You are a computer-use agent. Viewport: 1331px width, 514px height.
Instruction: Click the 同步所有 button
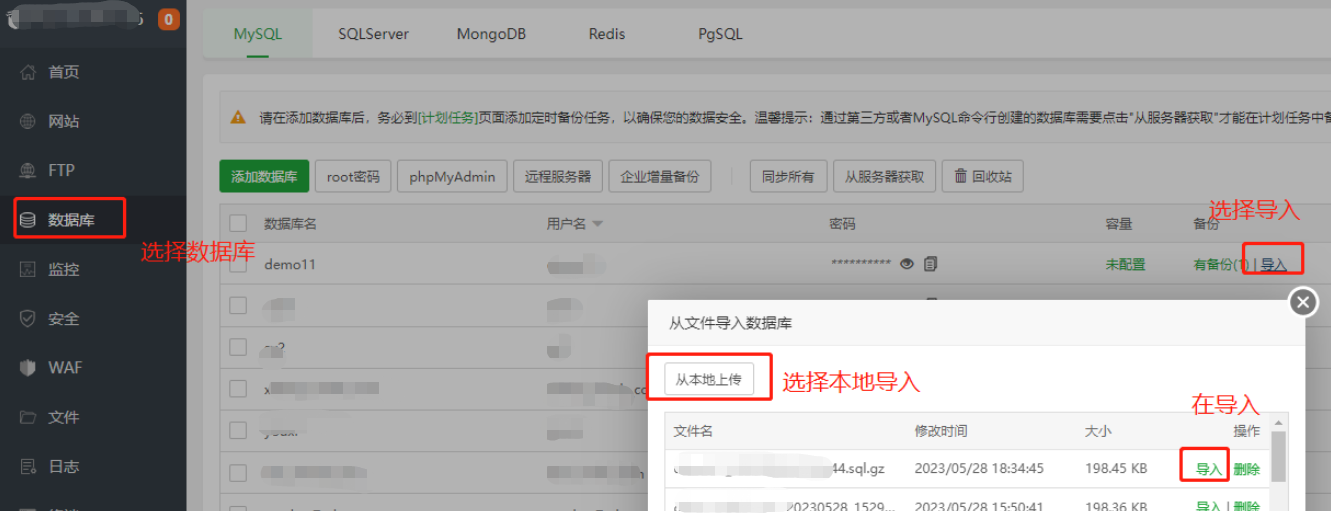(x=788, y=176)
